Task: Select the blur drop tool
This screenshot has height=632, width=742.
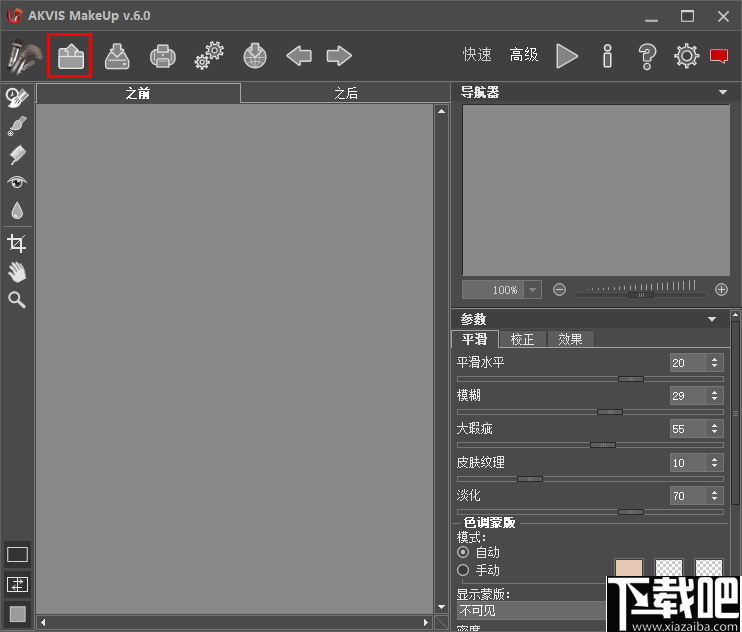Action: point(17,211)
